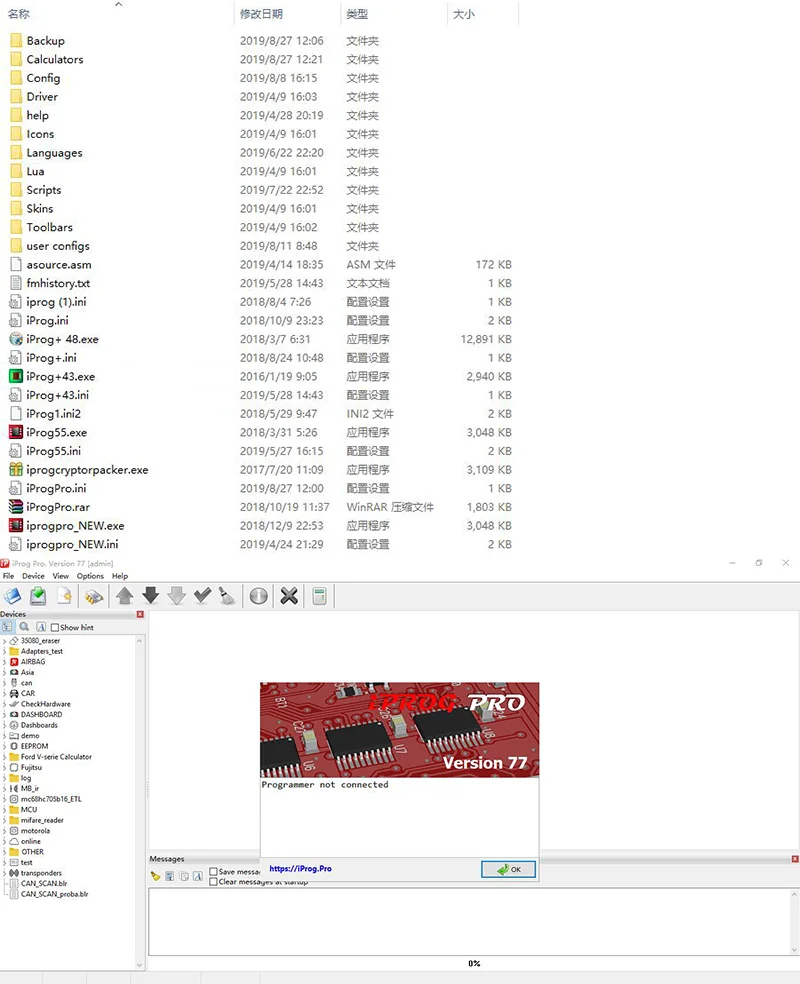800x984 pixels.
Task: Expand the EEPROM tree node
Action: [4, 746]
